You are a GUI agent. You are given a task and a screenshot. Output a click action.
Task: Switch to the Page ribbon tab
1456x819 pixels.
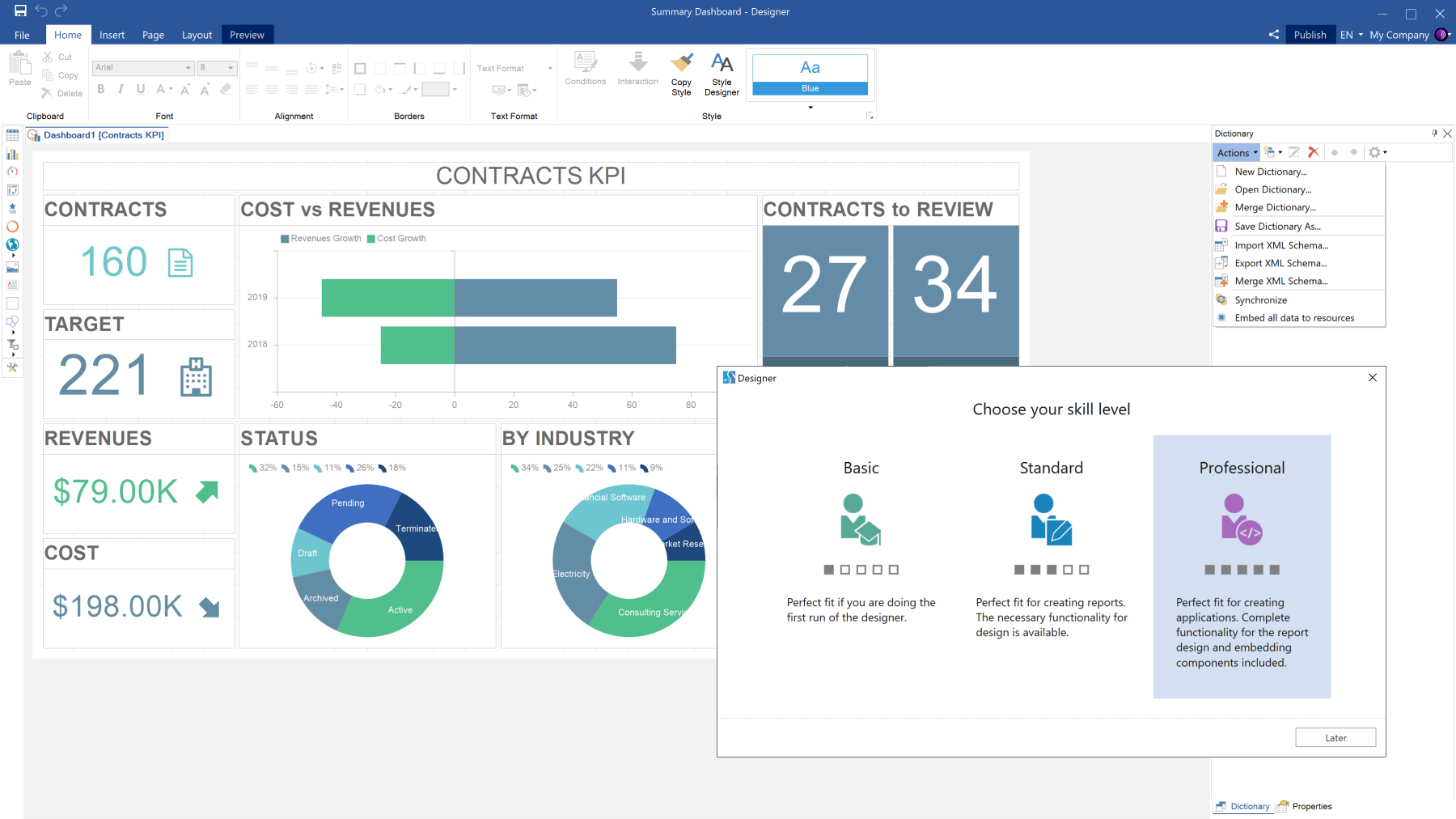(x=153, y=35)
